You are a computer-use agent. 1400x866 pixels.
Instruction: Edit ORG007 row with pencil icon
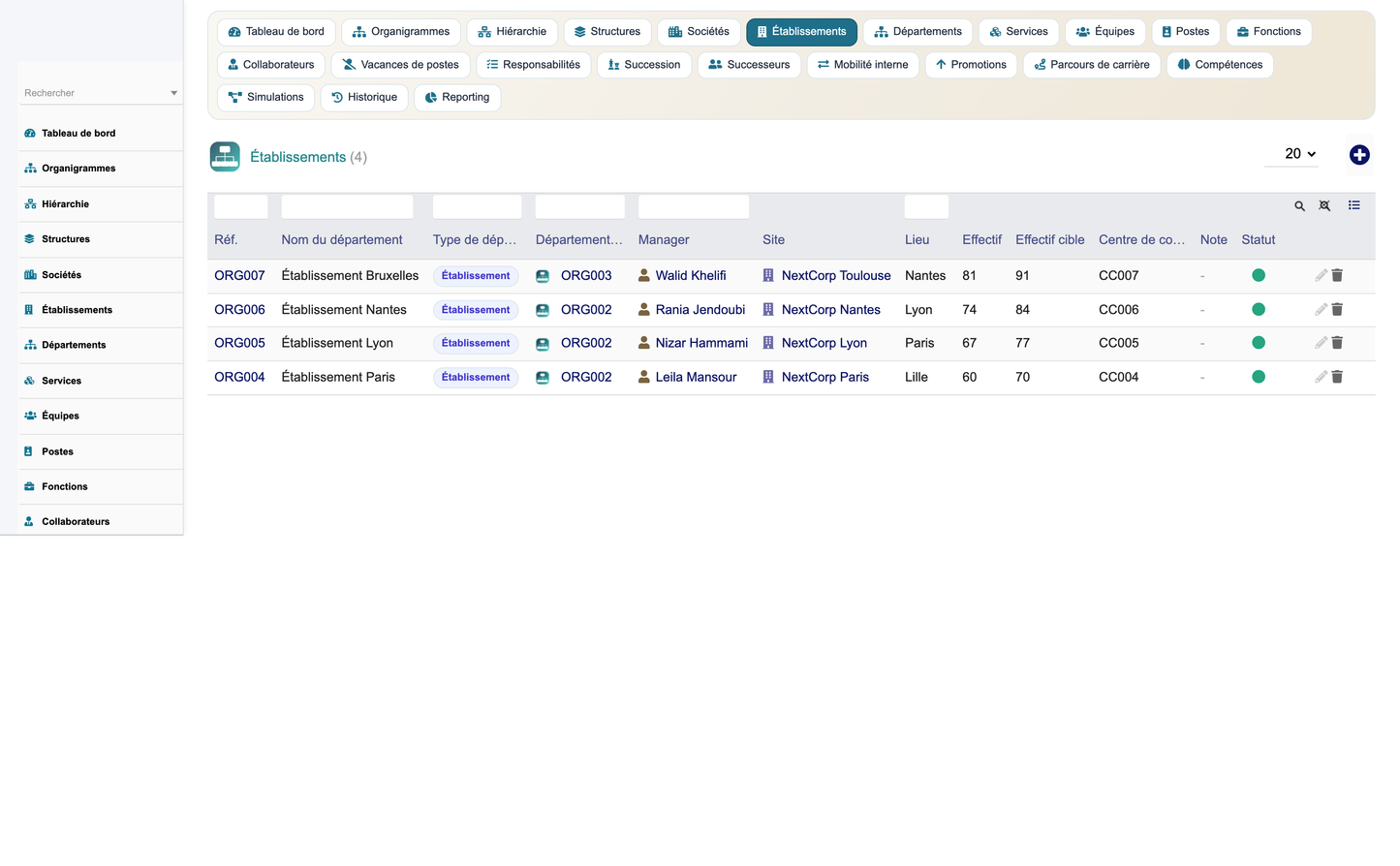tap(1321, 275)
